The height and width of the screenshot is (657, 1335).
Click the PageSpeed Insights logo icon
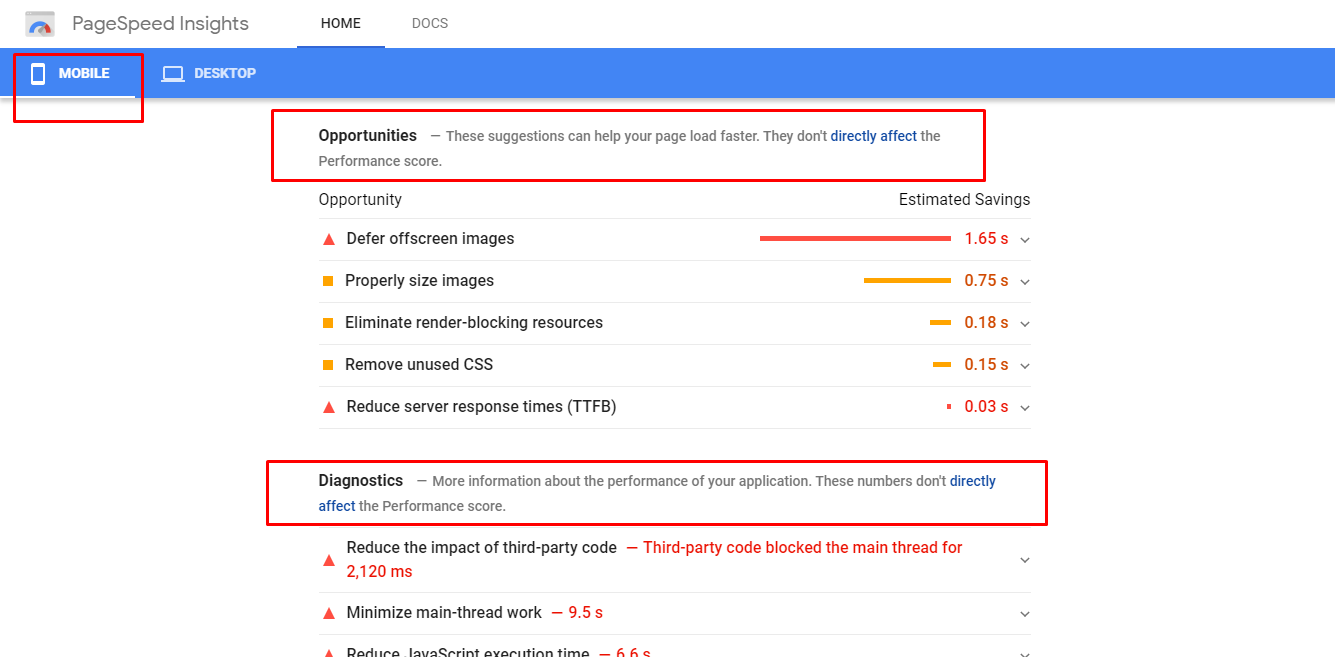(40, 23)
